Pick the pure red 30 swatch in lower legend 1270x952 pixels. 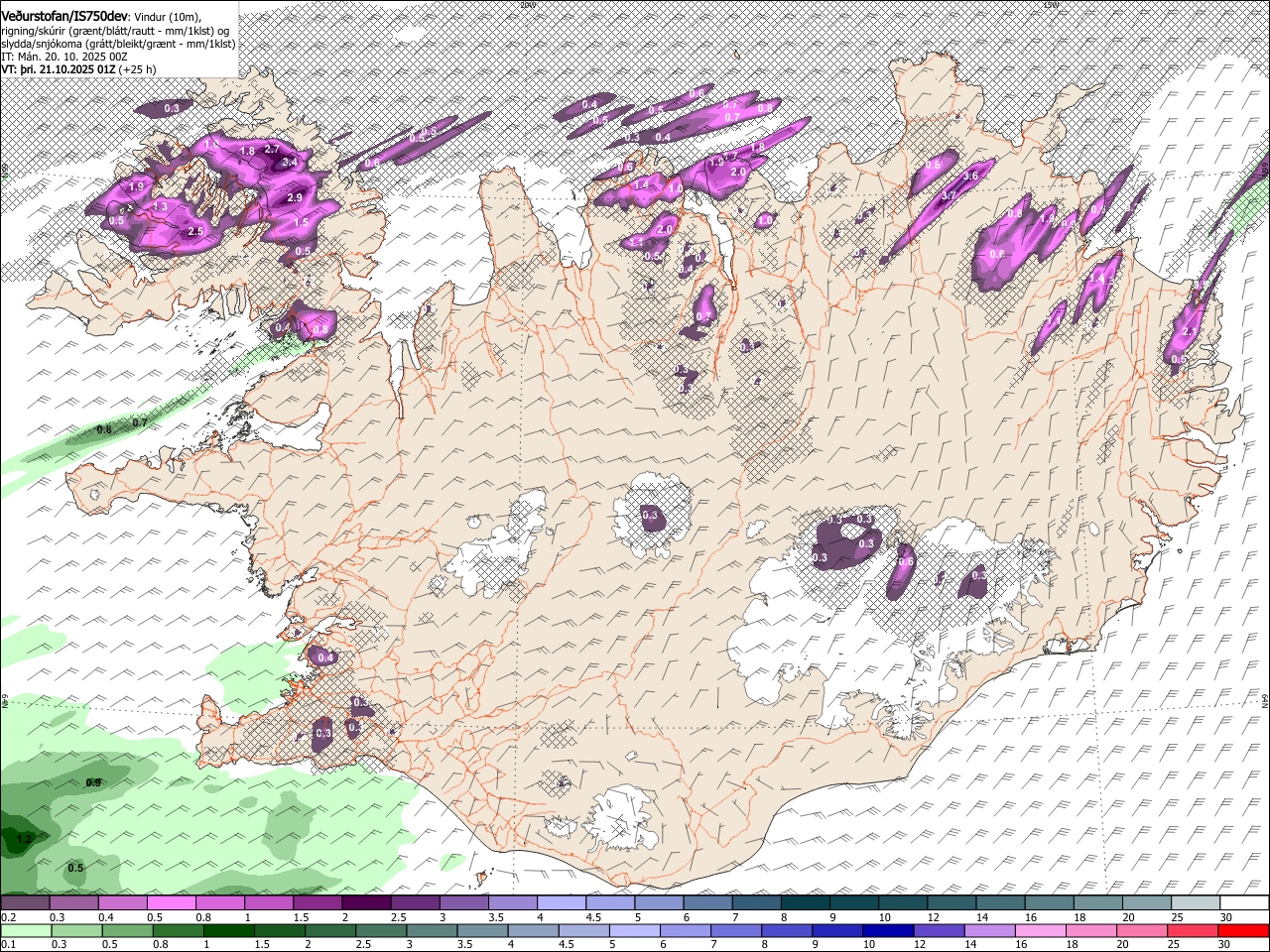[1241, 931]
